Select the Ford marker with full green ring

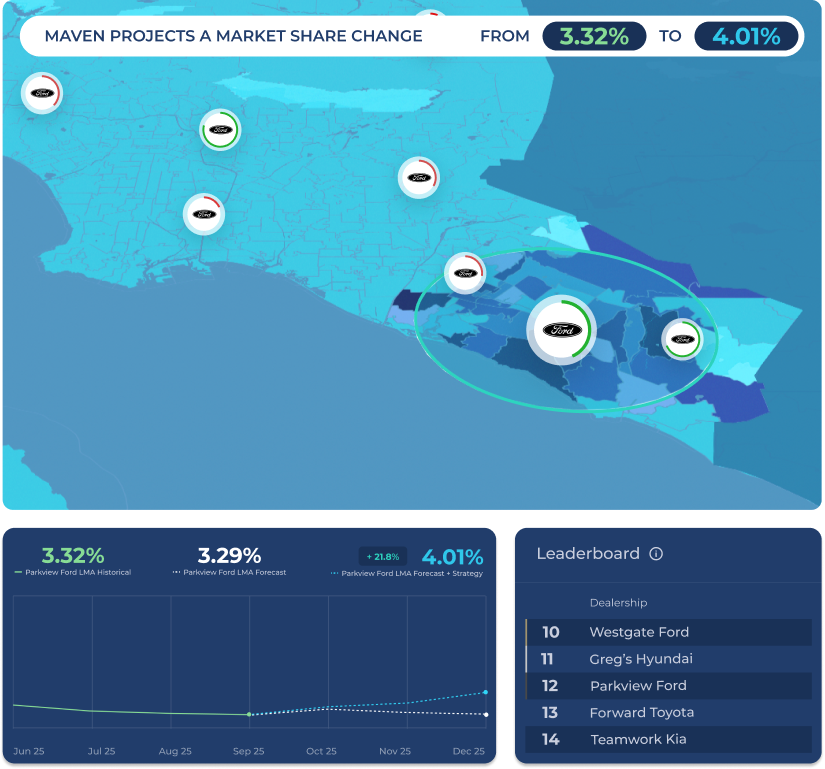tap(220, 130)
